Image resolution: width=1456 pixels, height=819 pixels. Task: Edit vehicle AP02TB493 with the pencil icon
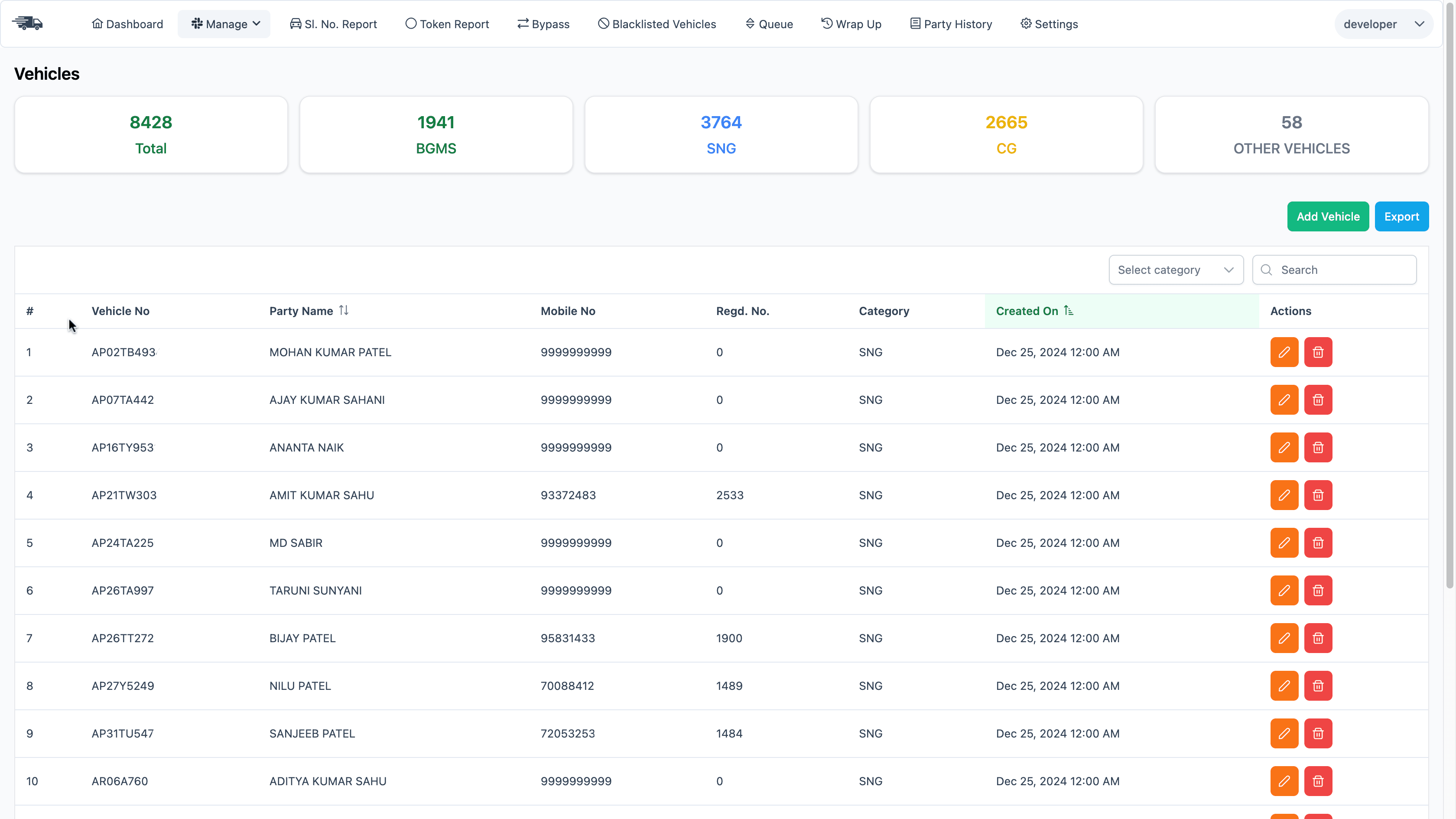point(1284,352)
